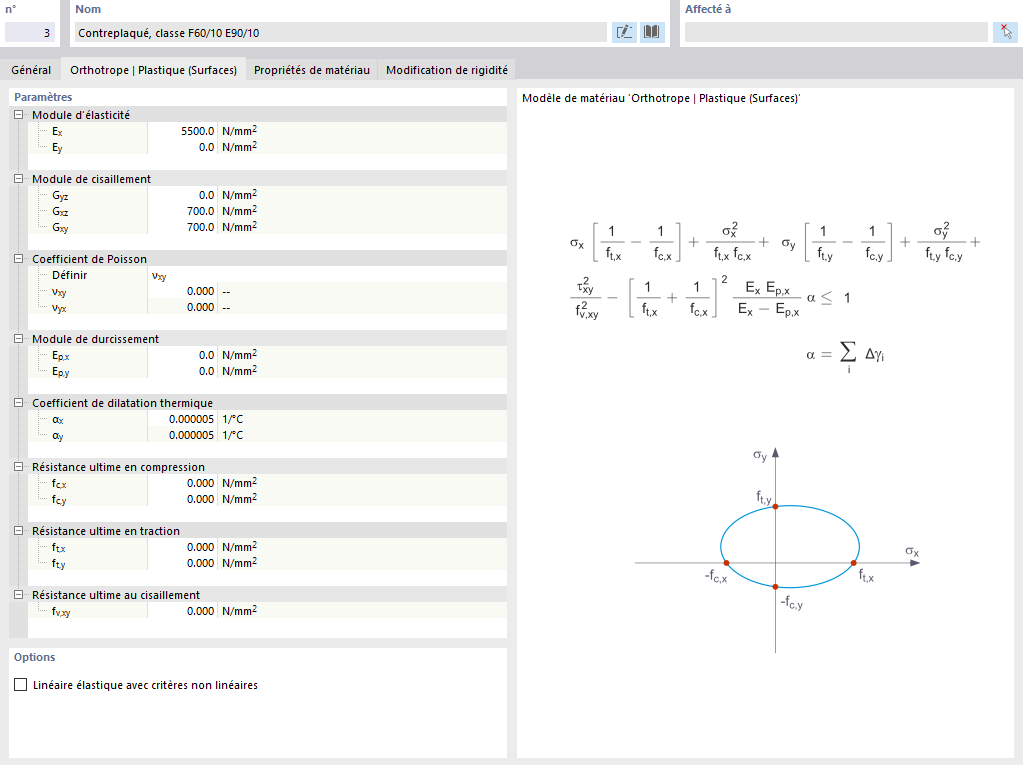Switch to the Général tab

coord(31,70)
